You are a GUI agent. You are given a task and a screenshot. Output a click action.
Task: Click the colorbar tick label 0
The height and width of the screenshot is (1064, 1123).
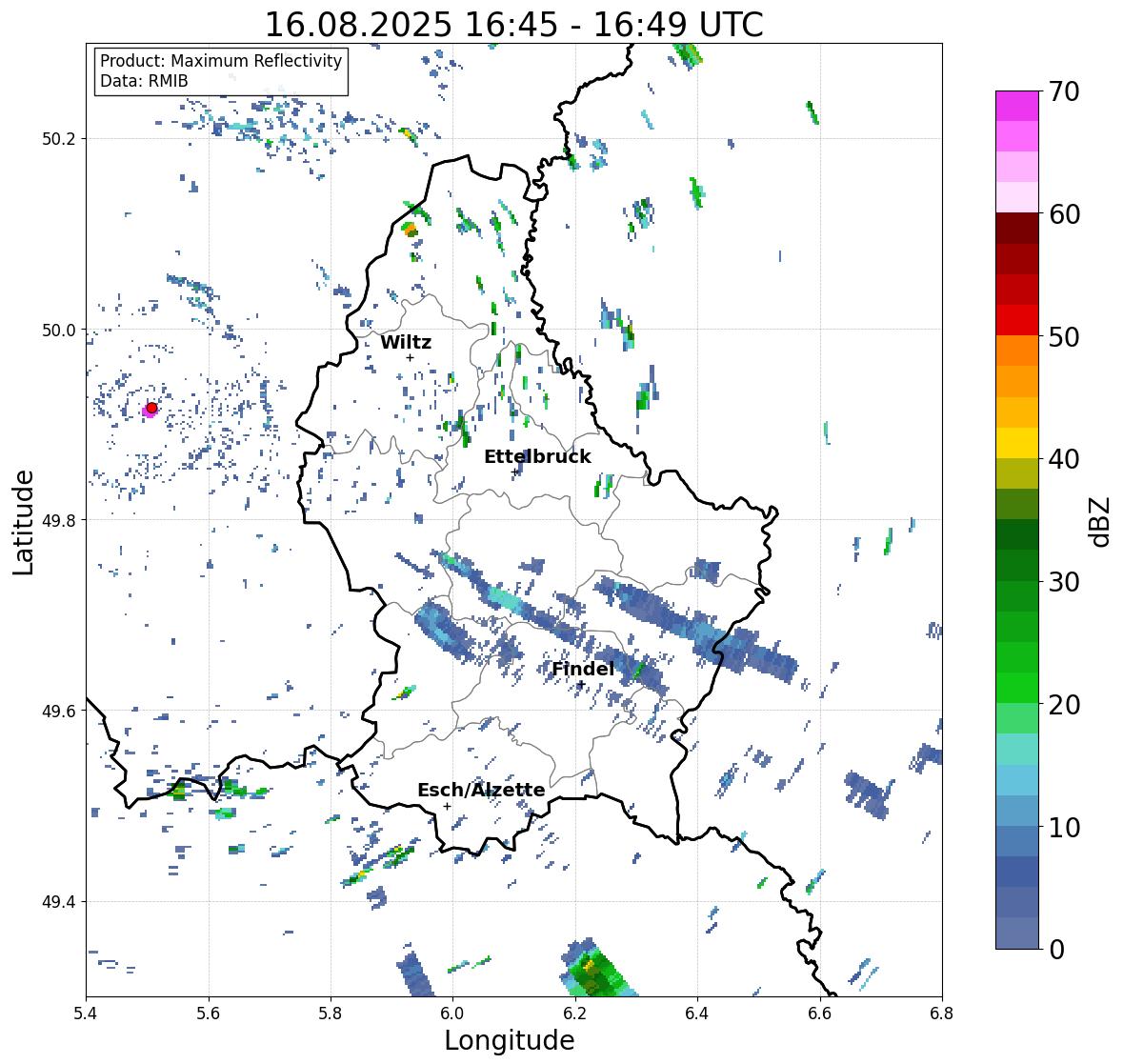pos(1056,950)
